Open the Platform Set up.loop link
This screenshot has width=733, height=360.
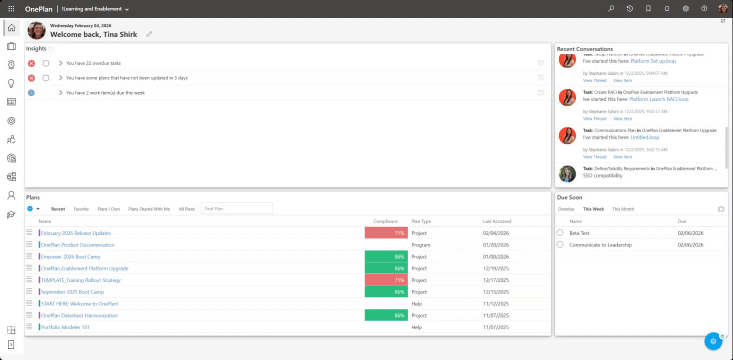click(x=653, y=61)
